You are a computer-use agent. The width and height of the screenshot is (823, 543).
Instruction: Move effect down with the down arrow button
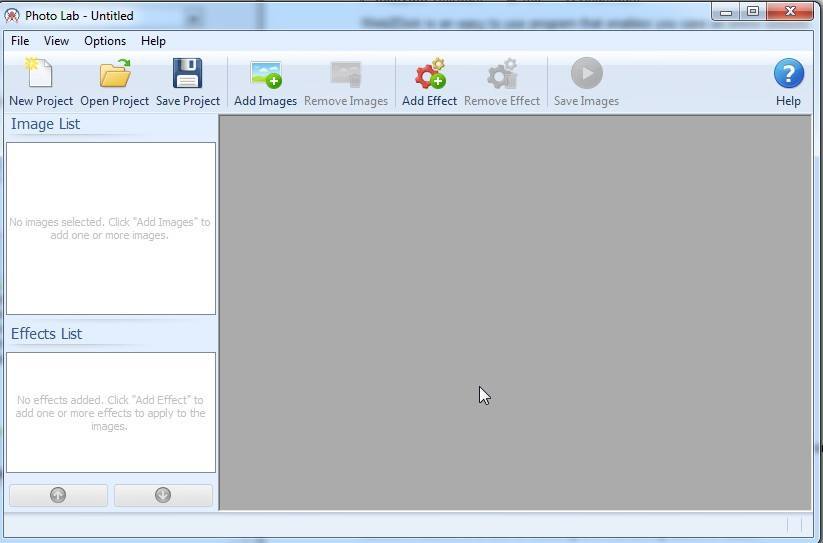pos(163,495)
